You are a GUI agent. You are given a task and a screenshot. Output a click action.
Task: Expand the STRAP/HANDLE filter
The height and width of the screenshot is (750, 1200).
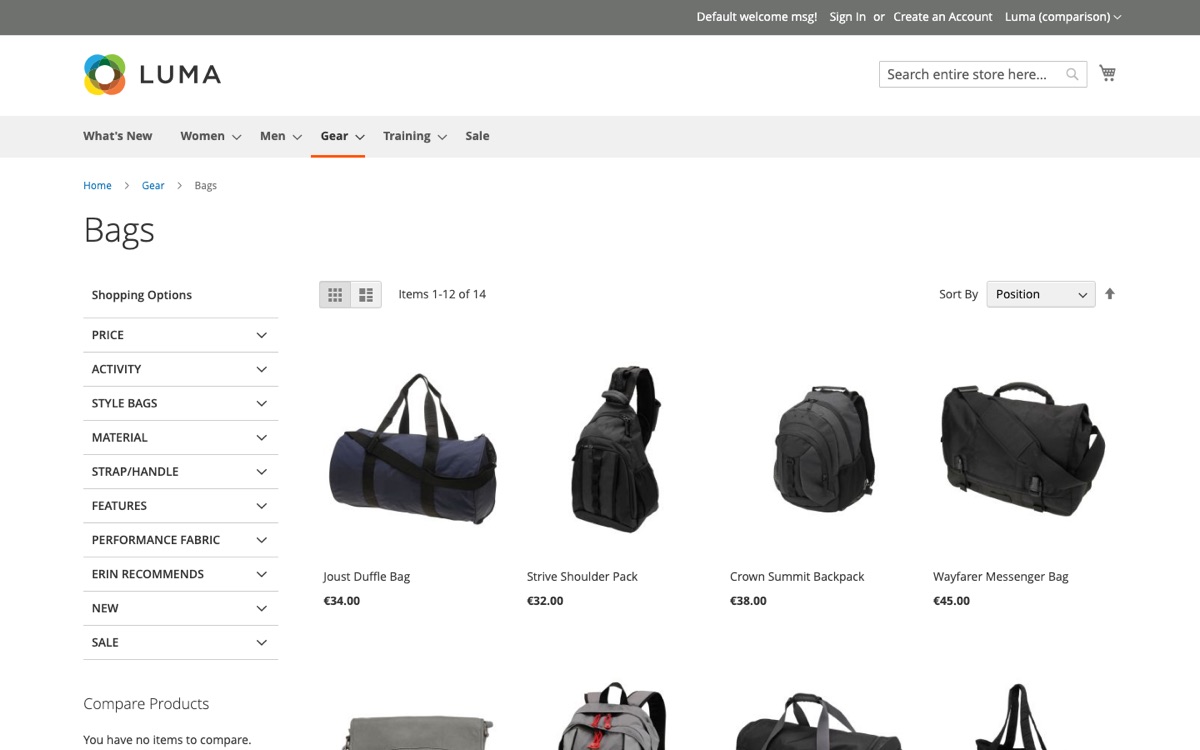tap(181, 471)
